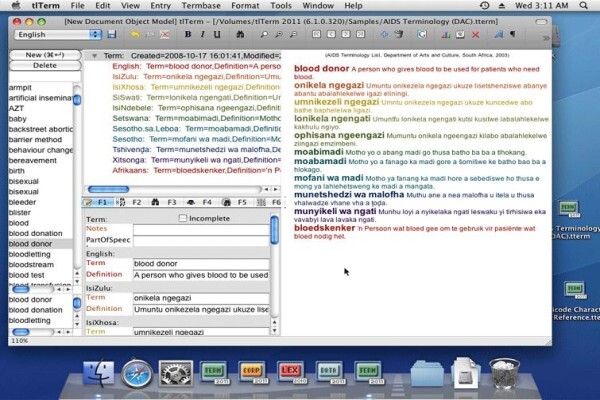
Task: Click 'bloedskenker' heading in preview pane
Action: click(324, 228)
